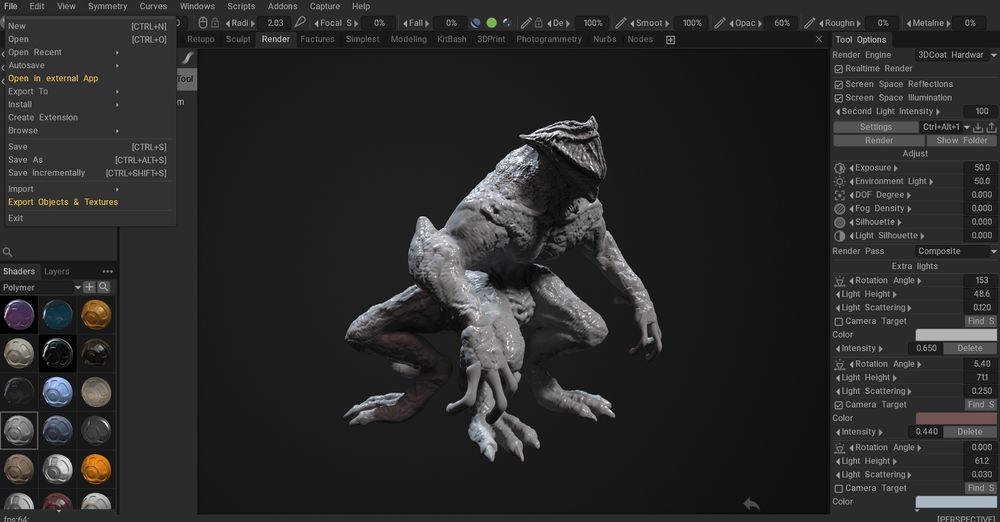Click the undo arrow in the viewport corner
Image resolution: width=1000 pixels, height=522 pixels.
(x=752, y=504)
